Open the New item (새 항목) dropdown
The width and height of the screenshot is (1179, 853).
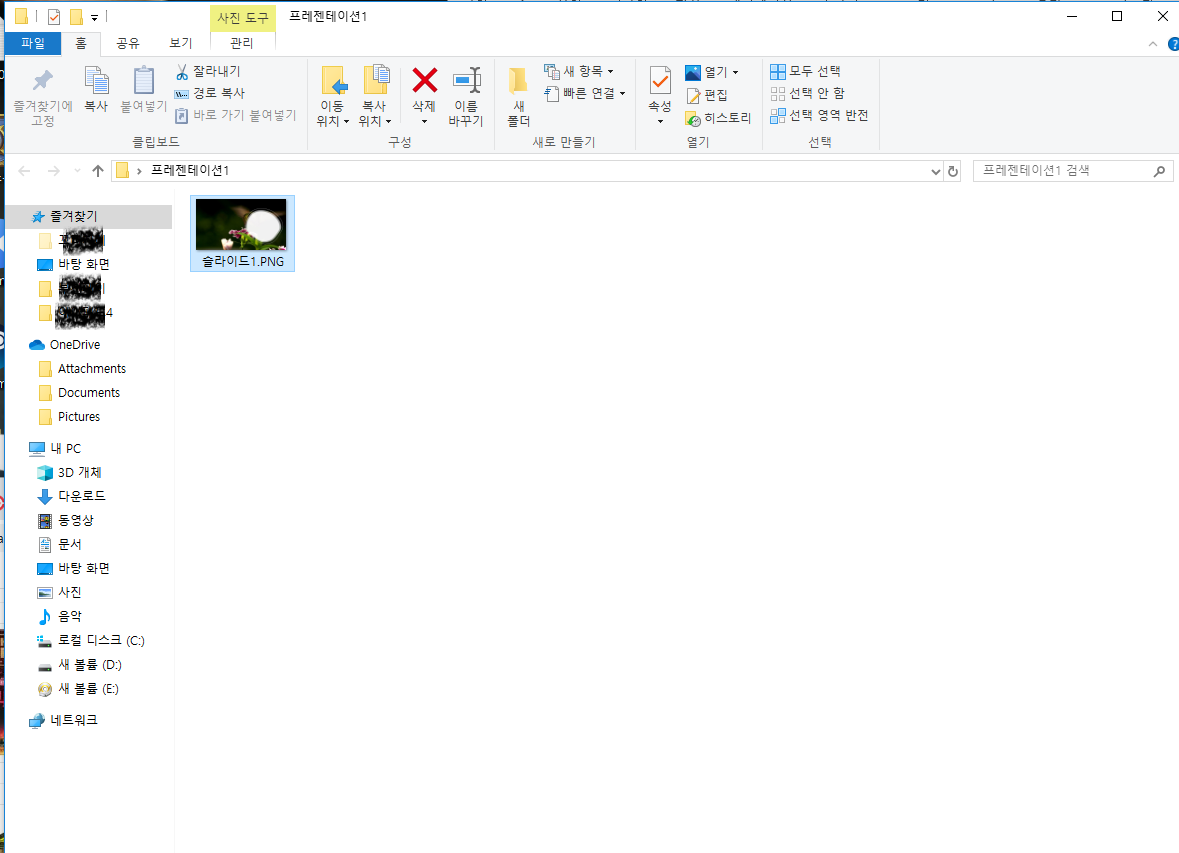(x=579, y=71)
